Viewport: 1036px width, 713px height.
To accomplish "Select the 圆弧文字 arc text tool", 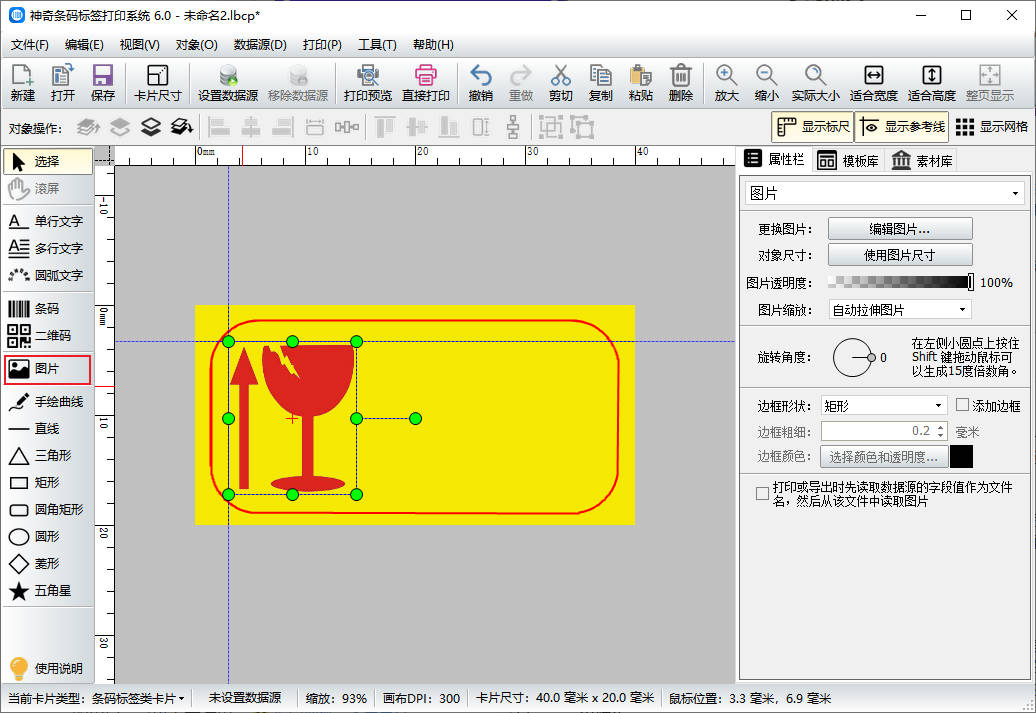I will pos(47,275).
